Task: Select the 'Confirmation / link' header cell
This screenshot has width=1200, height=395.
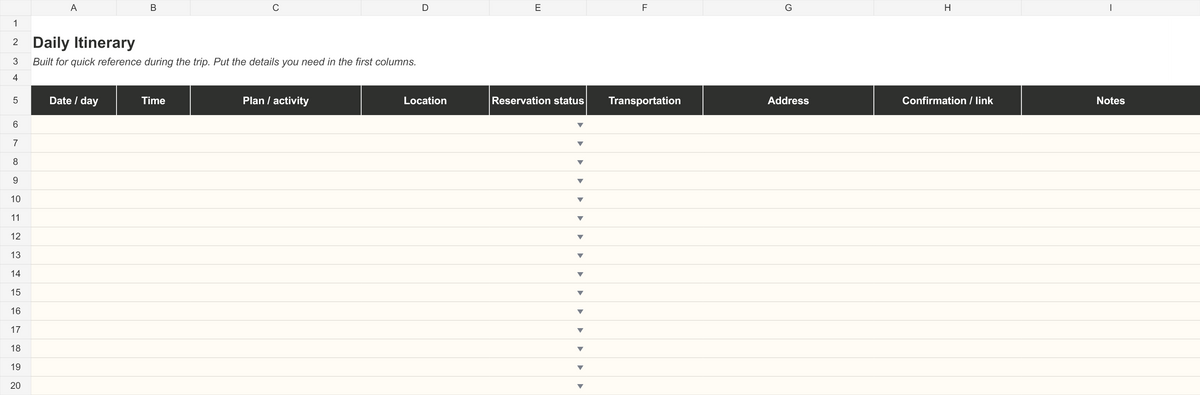Action: click(x=948, y=101)
